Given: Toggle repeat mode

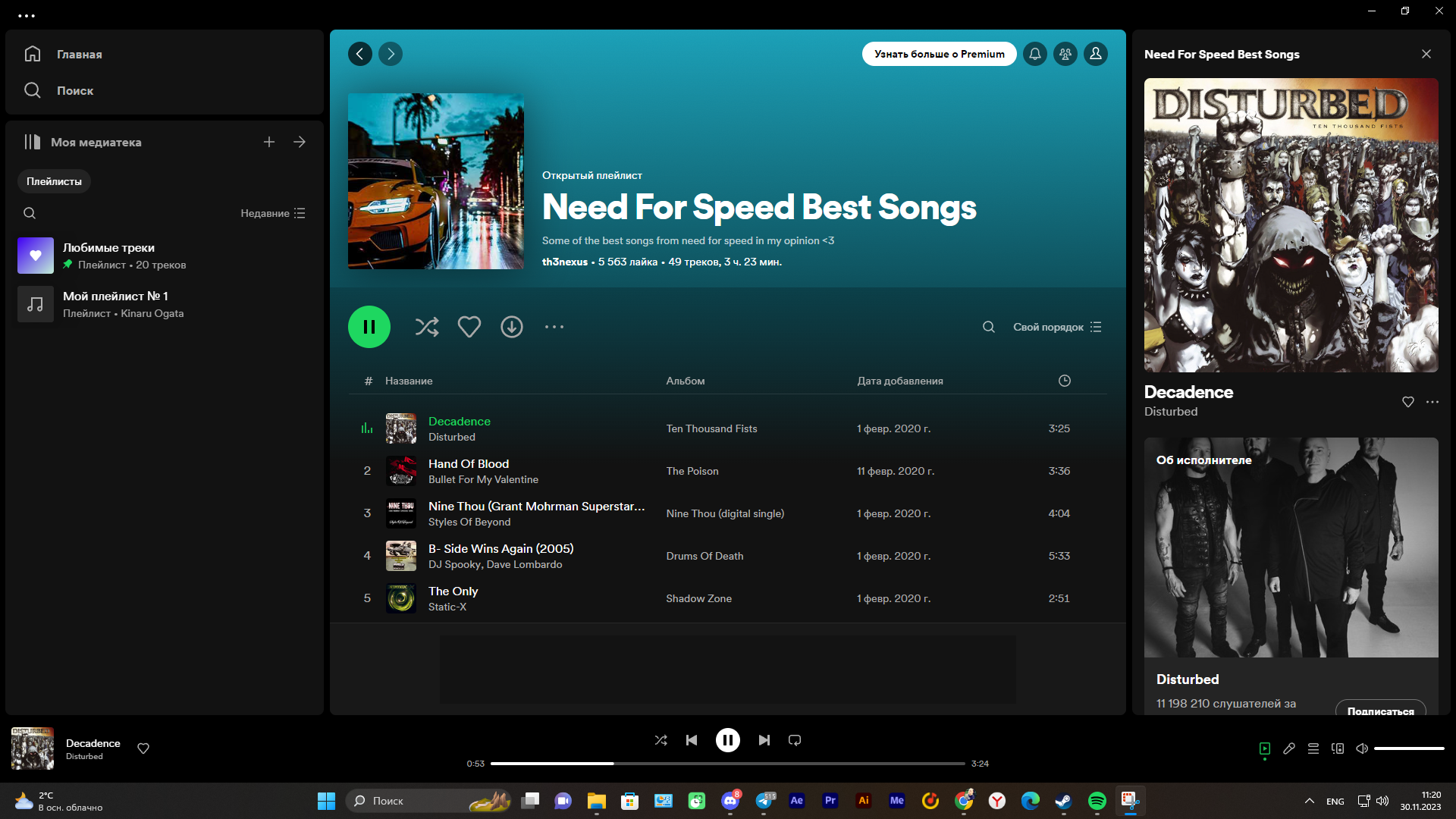Looking at the screenshot, I should [x=795, y=740].
